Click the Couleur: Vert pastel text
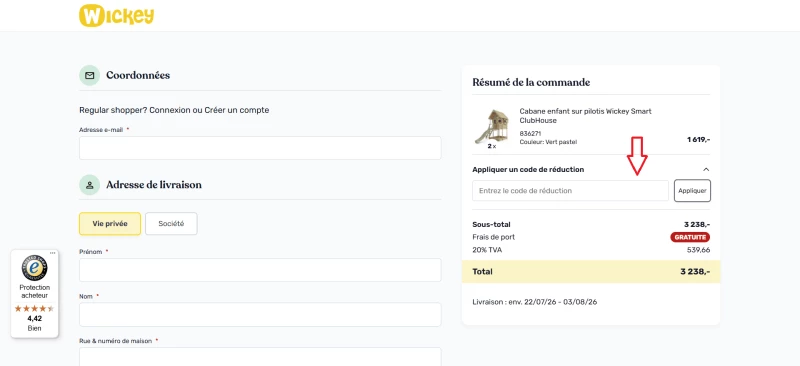Viewport: 800px width, 366px height. point(548,142)
